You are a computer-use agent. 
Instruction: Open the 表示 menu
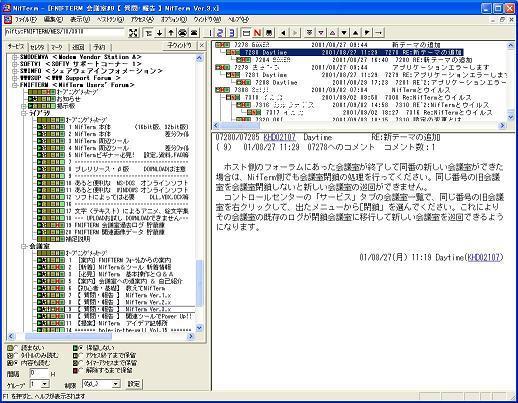[x=80, y=19]
